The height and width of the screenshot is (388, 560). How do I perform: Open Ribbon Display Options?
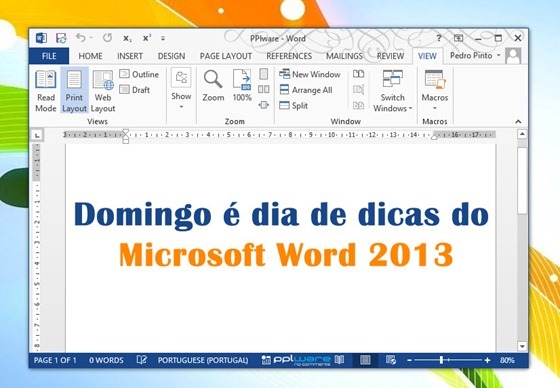click(458, 38)
